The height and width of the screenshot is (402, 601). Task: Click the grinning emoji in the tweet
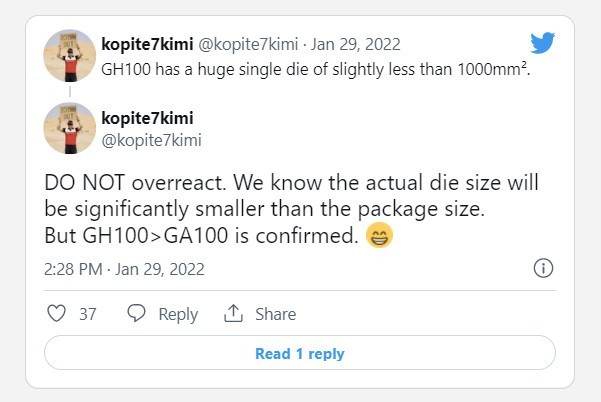(380, 236)
